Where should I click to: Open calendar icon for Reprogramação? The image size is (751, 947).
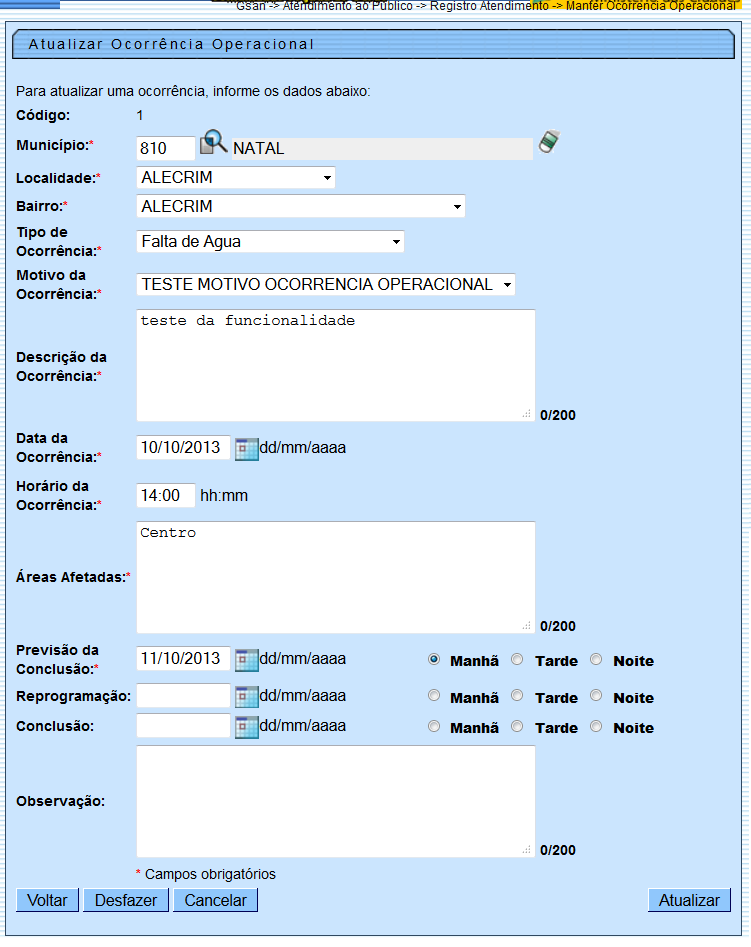[246, 697]
